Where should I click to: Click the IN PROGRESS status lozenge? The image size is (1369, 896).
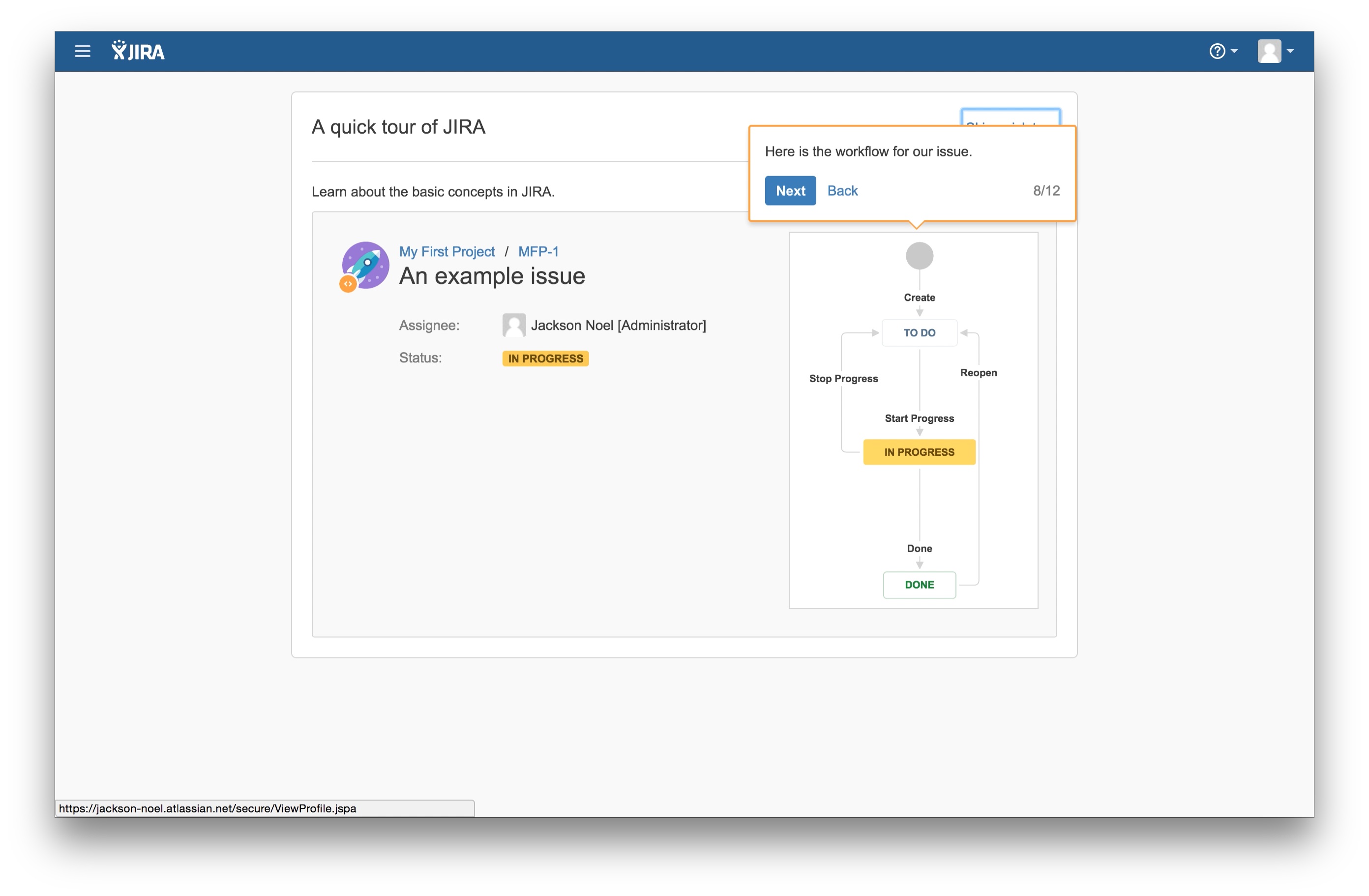pos(545,358)
